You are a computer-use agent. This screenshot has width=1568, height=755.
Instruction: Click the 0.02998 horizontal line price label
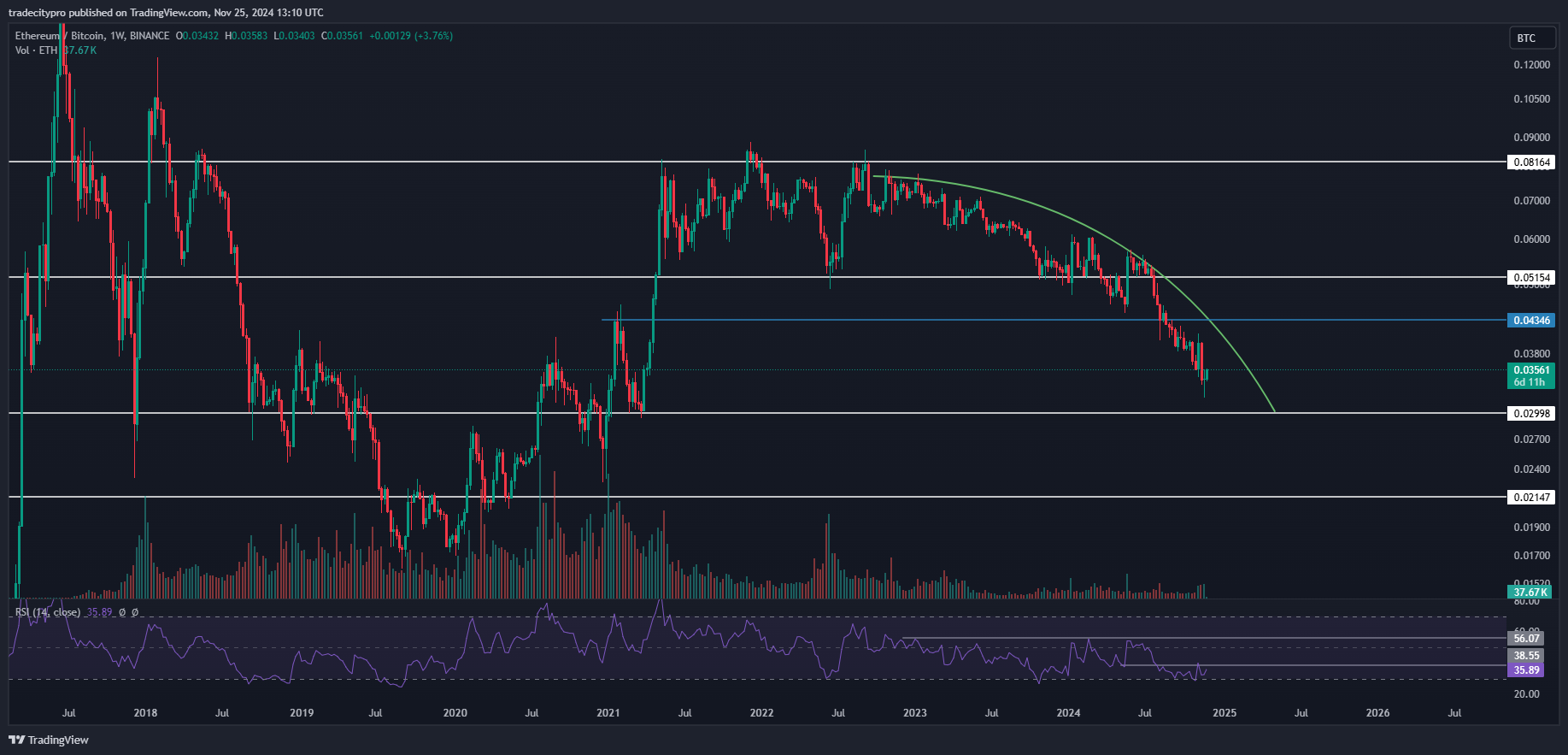[1532, 413]
